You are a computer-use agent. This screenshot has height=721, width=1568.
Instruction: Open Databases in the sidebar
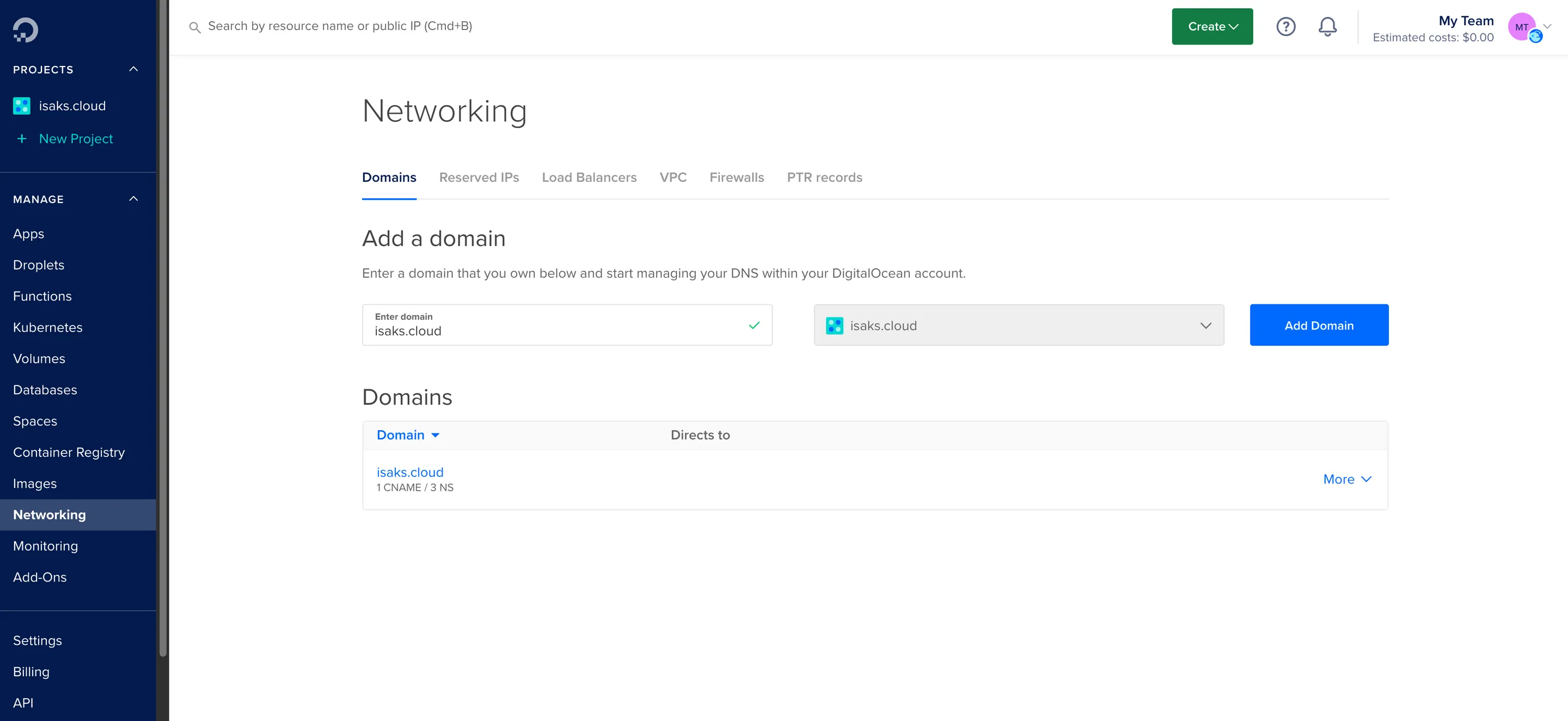45,390
